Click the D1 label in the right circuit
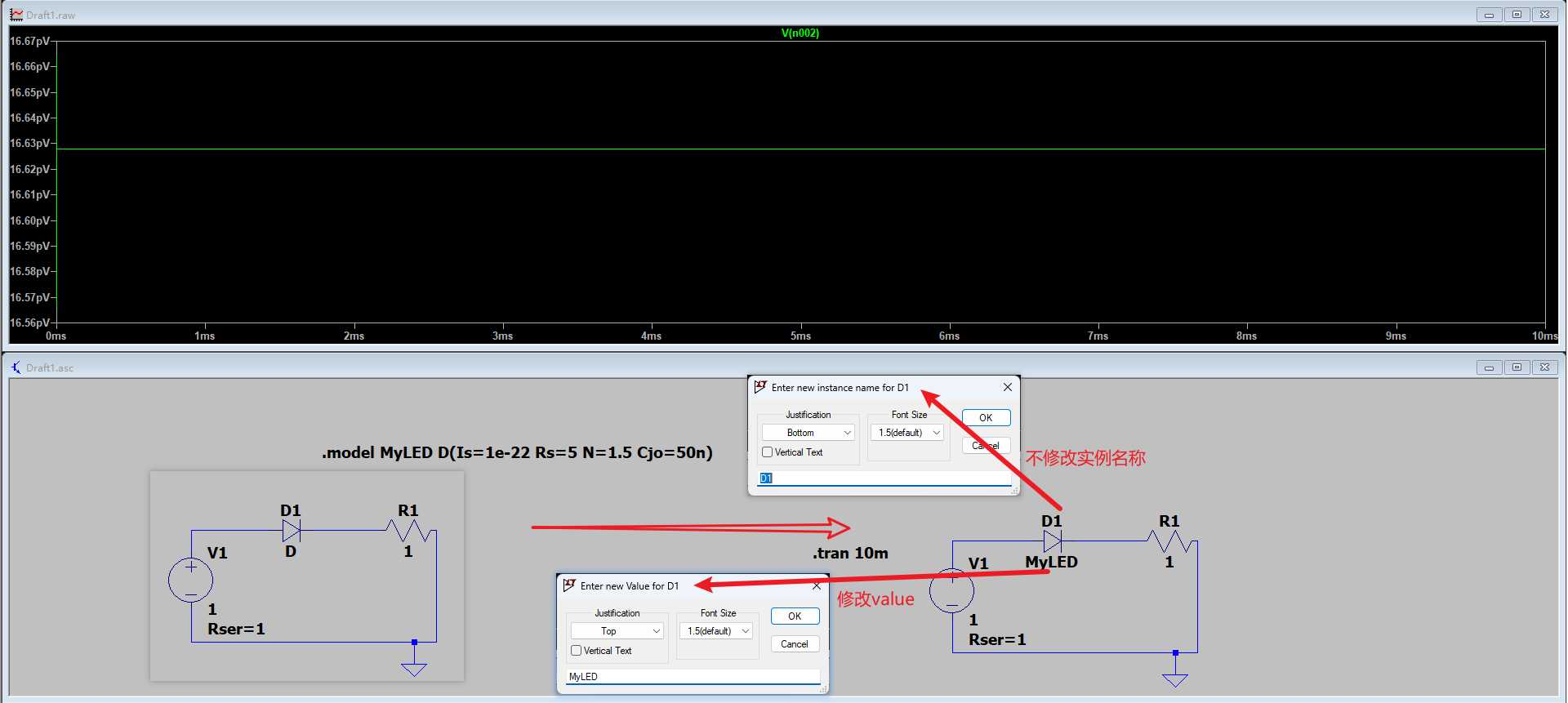 click(x=1052, y=521)
